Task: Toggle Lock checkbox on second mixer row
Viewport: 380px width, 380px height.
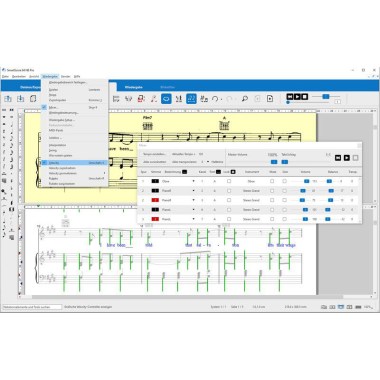Action: click(229, 191)
